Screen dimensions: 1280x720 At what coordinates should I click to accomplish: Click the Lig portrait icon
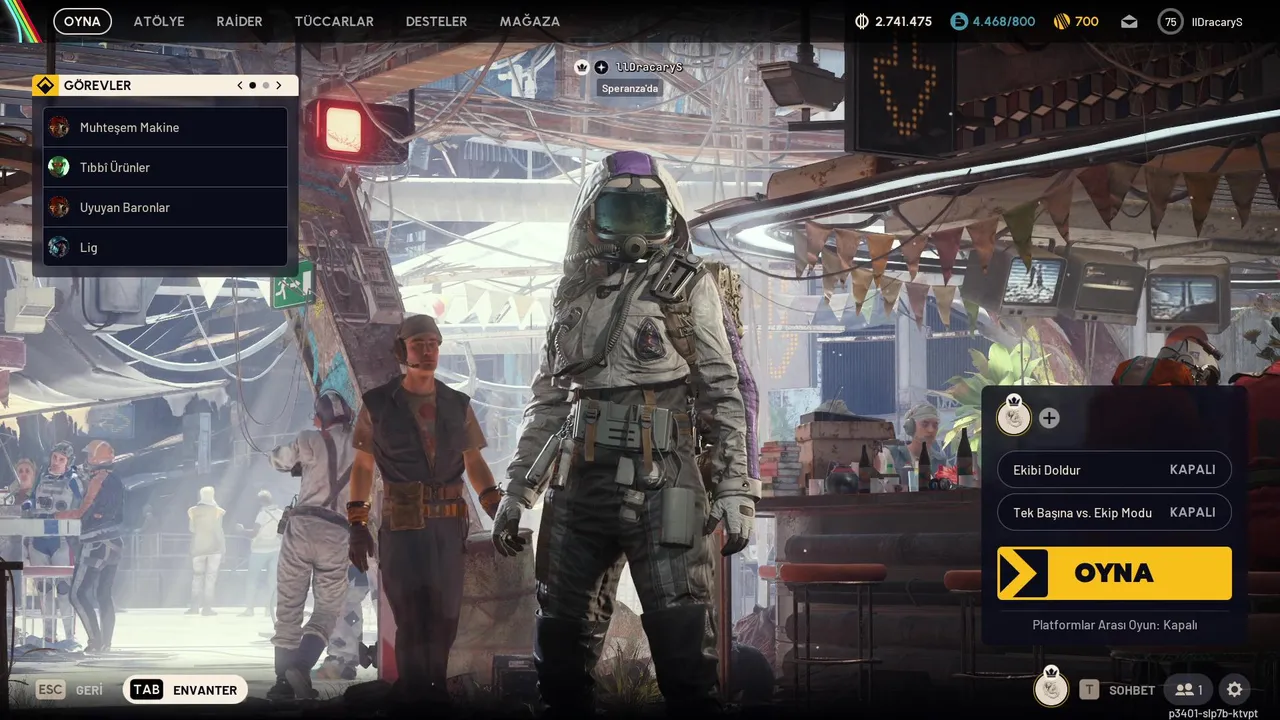59,247
